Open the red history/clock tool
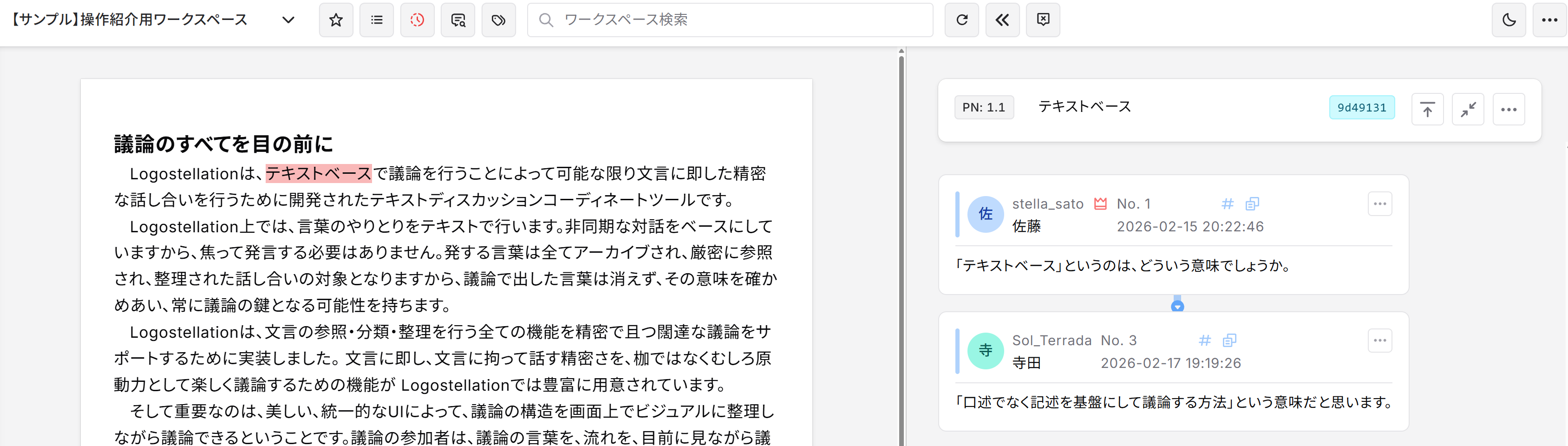 418,20
